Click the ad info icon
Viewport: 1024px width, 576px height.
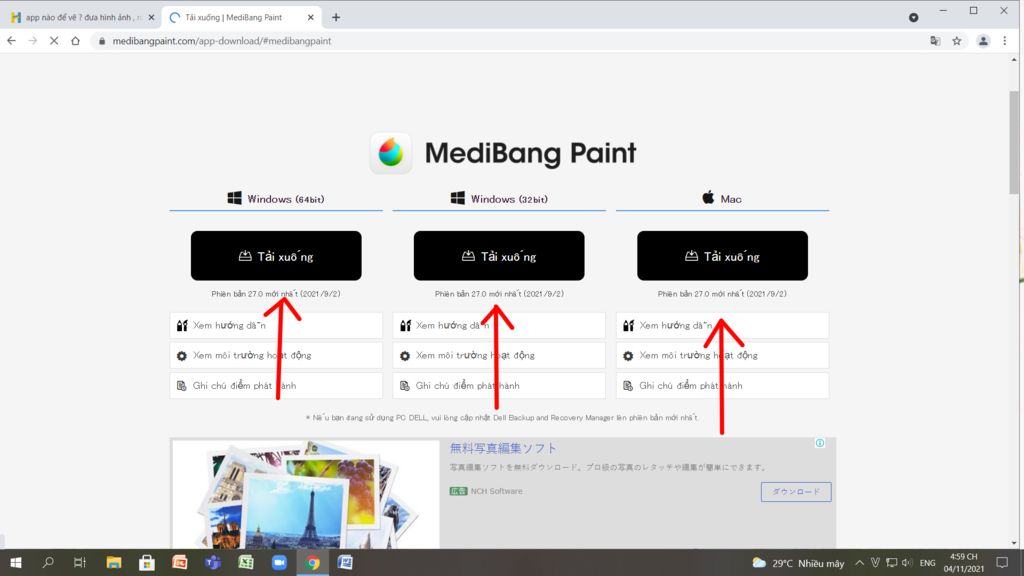pos(820,443)
